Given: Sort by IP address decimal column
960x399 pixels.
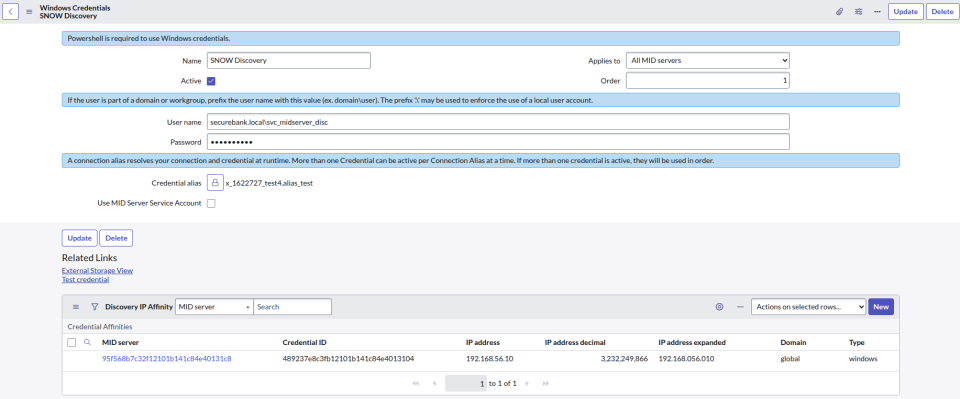Looking at the screenshot, I should point(575,343).
